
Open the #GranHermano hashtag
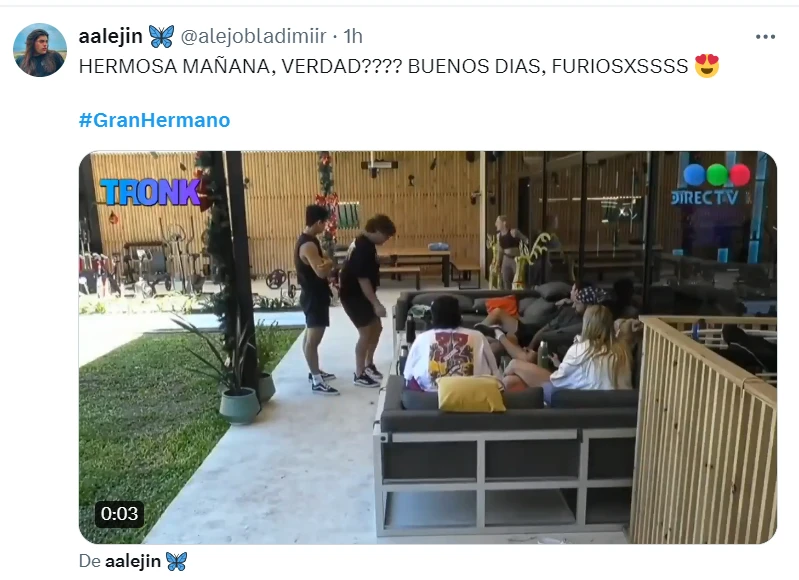154,120
